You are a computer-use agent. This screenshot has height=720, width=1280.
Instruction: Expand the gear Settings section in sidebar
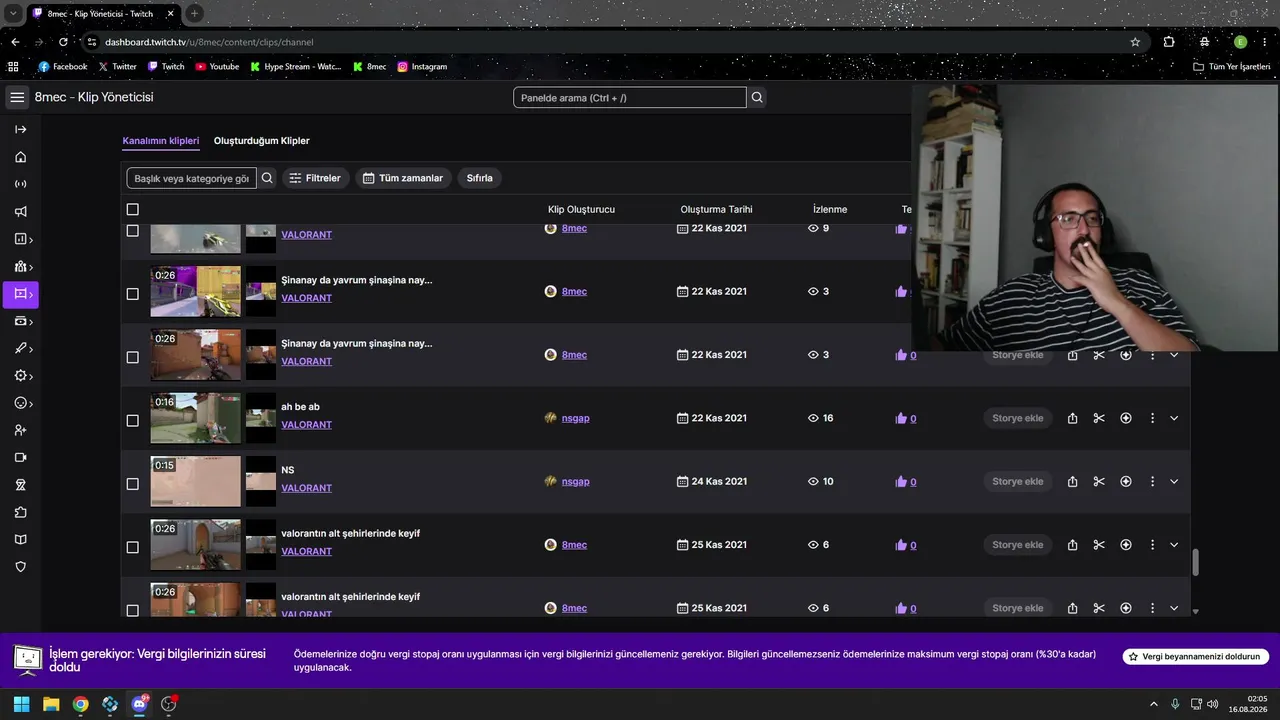[x=23, y=376]
